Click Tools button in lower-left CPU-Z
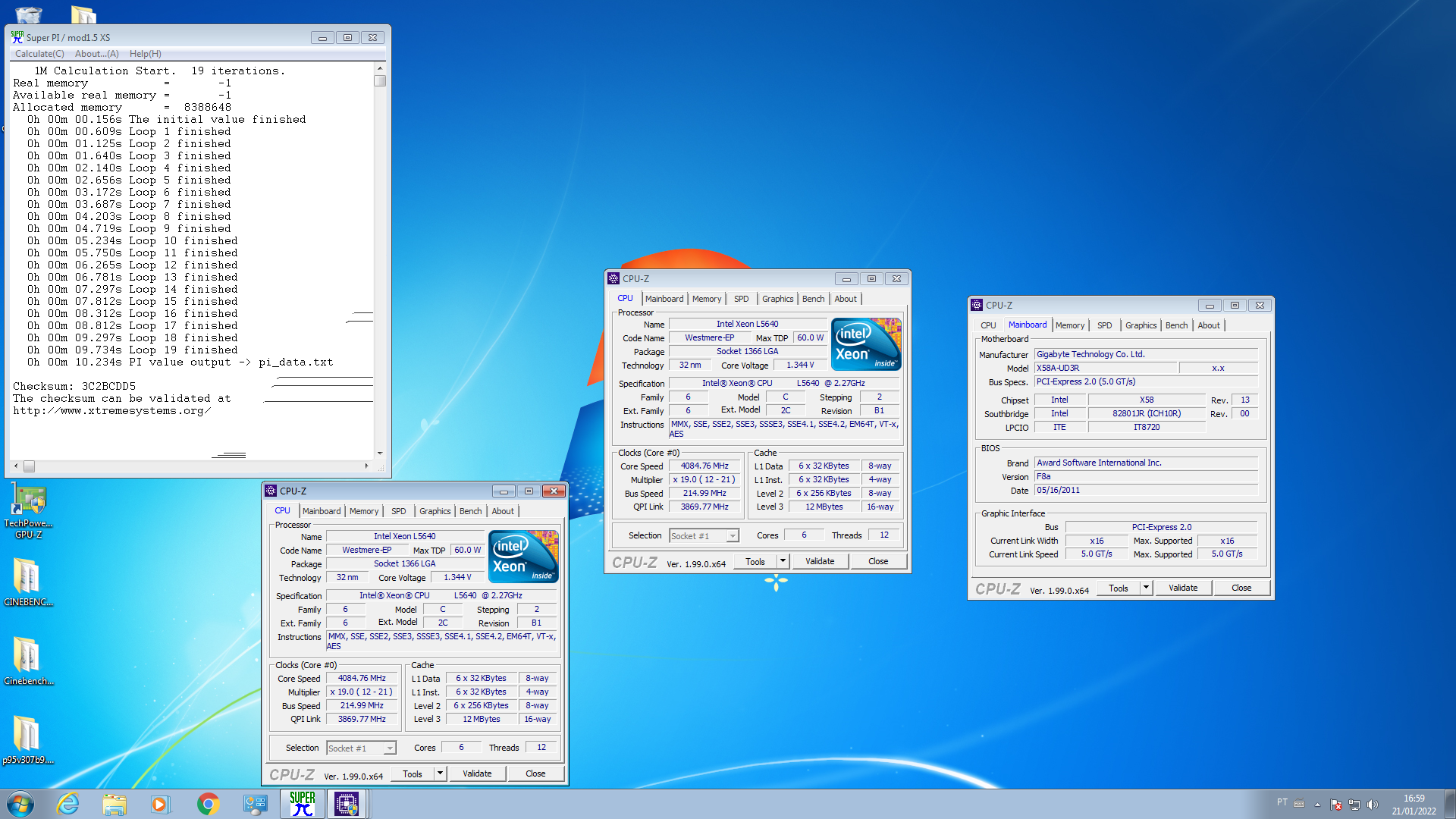 [413, 773]
